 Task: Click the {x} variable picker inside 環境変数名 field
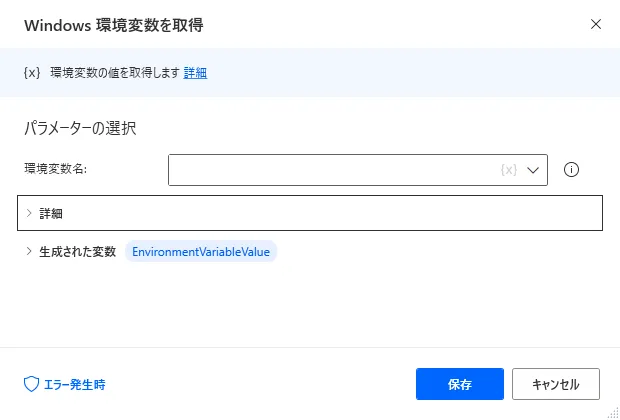point(508,170)
